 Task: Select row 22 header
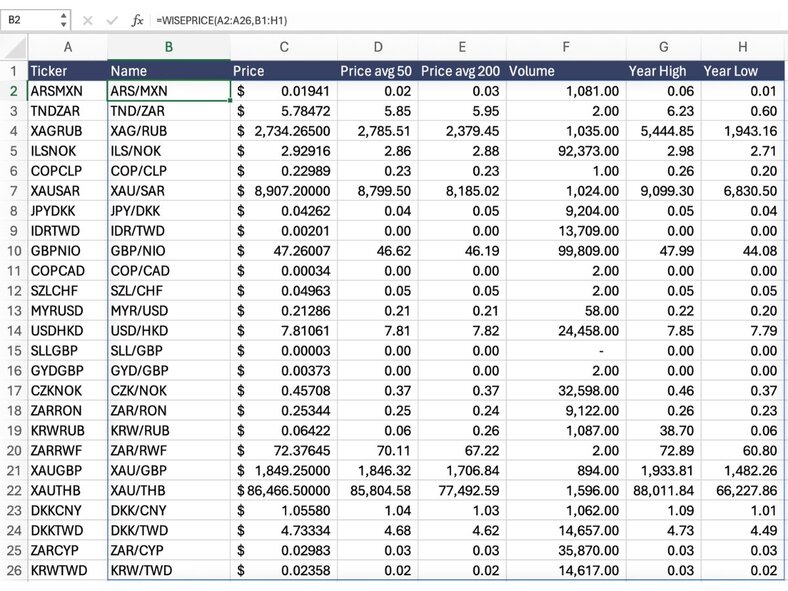pyautogui.click(x=14, y=490)
